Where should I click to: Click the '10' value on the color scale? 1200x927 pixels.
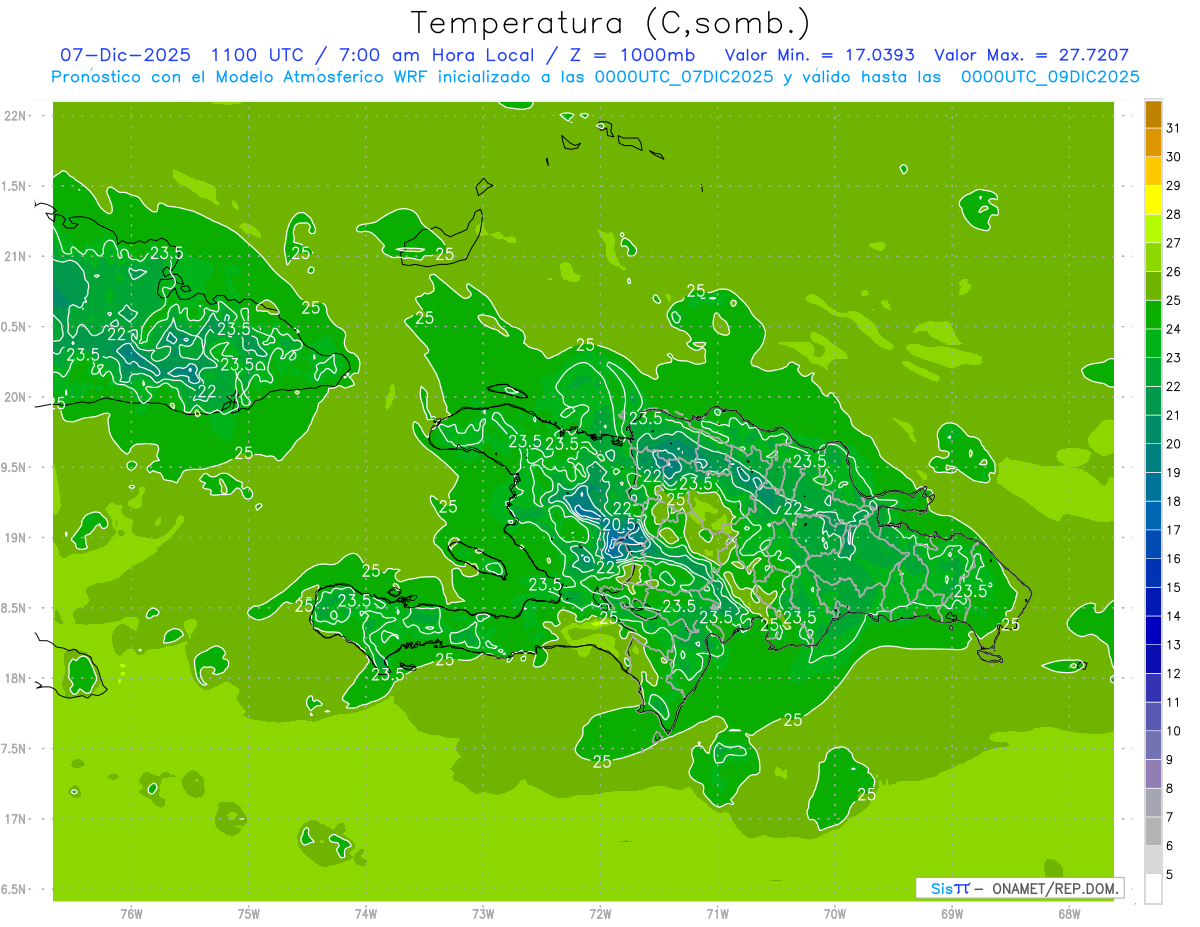(x=1174, y=732)
